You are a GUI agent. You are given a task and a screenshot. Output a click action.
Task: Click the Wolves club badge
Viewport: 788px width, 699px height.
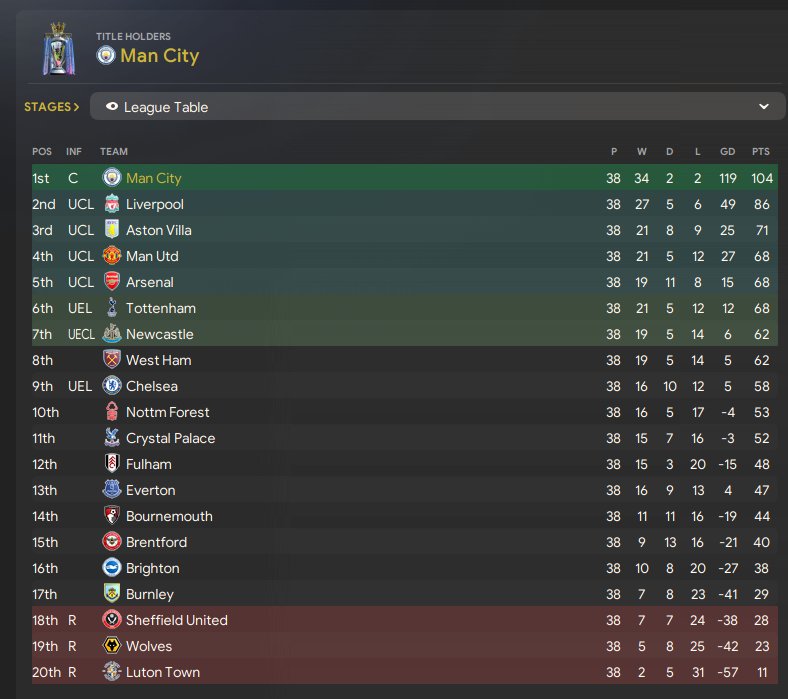112,646
